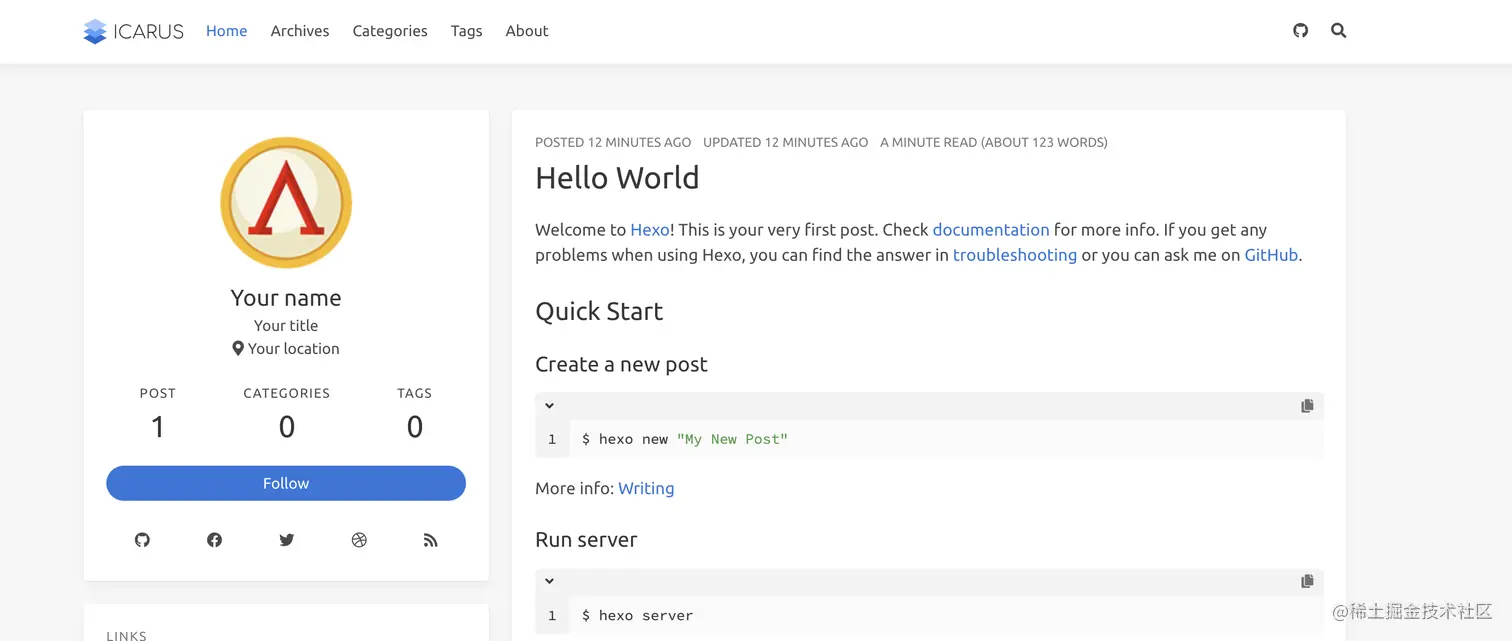Click the profile avatar image
Viewport: 1512px width, 641px height.
pos(286,203)
